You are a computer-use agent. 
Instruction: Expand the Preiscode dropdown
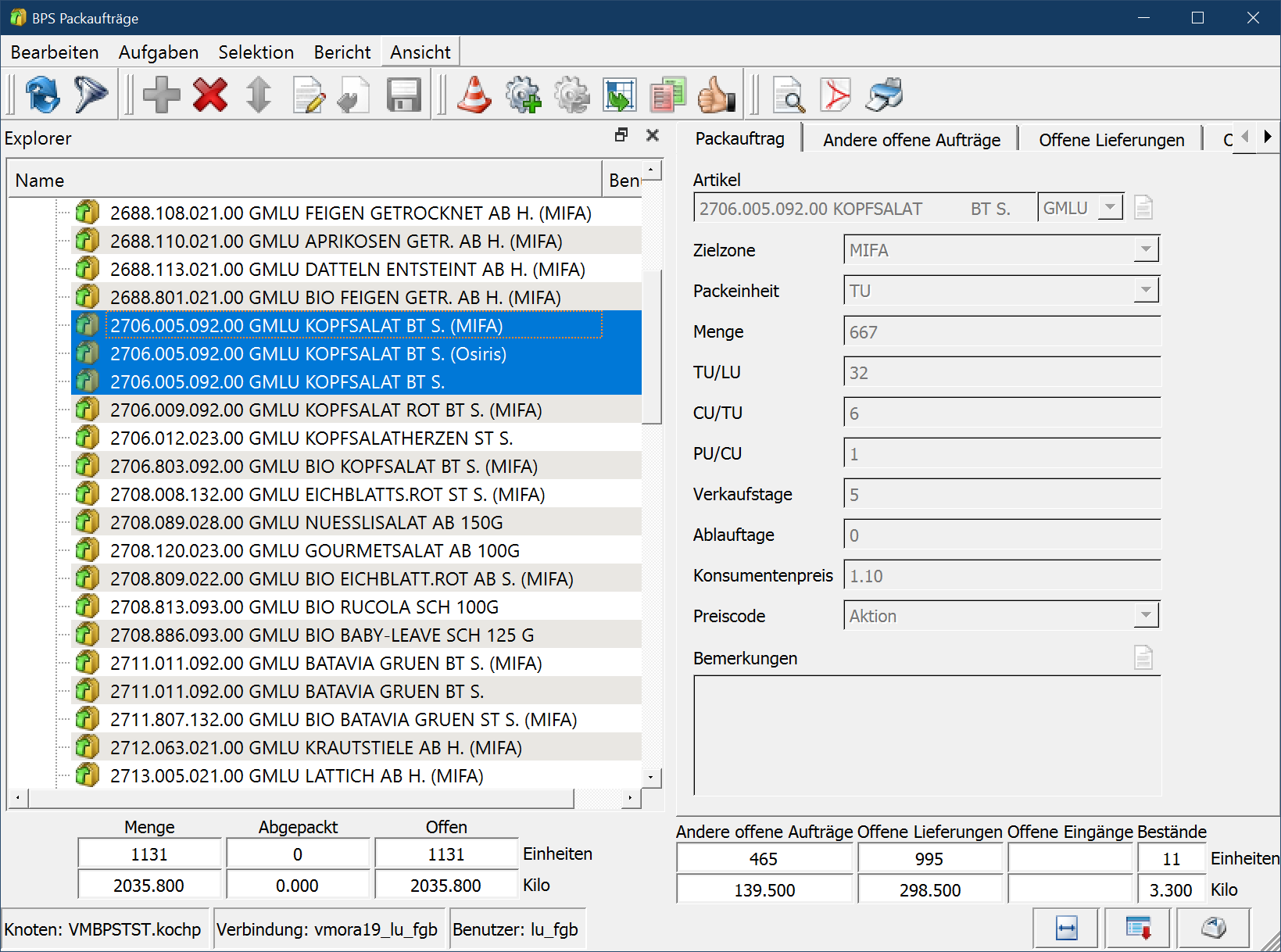pos(1146,616)
